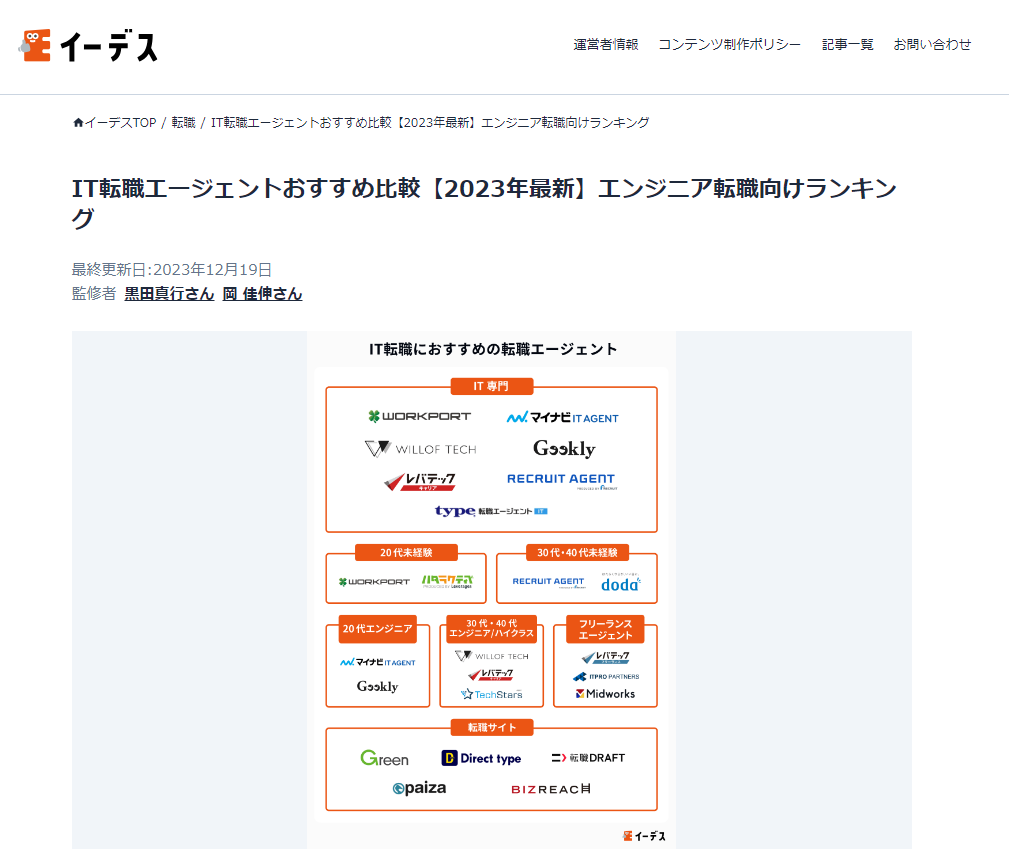Click the イーデス site logo
Screen dimensions: 1009x862
pos(88,46)
